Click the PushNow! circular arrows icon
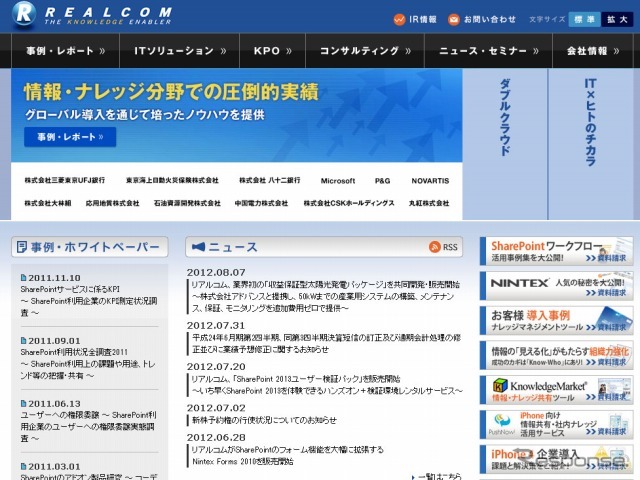The width and height of the screenshot is (640, 480). click(502, 420)
